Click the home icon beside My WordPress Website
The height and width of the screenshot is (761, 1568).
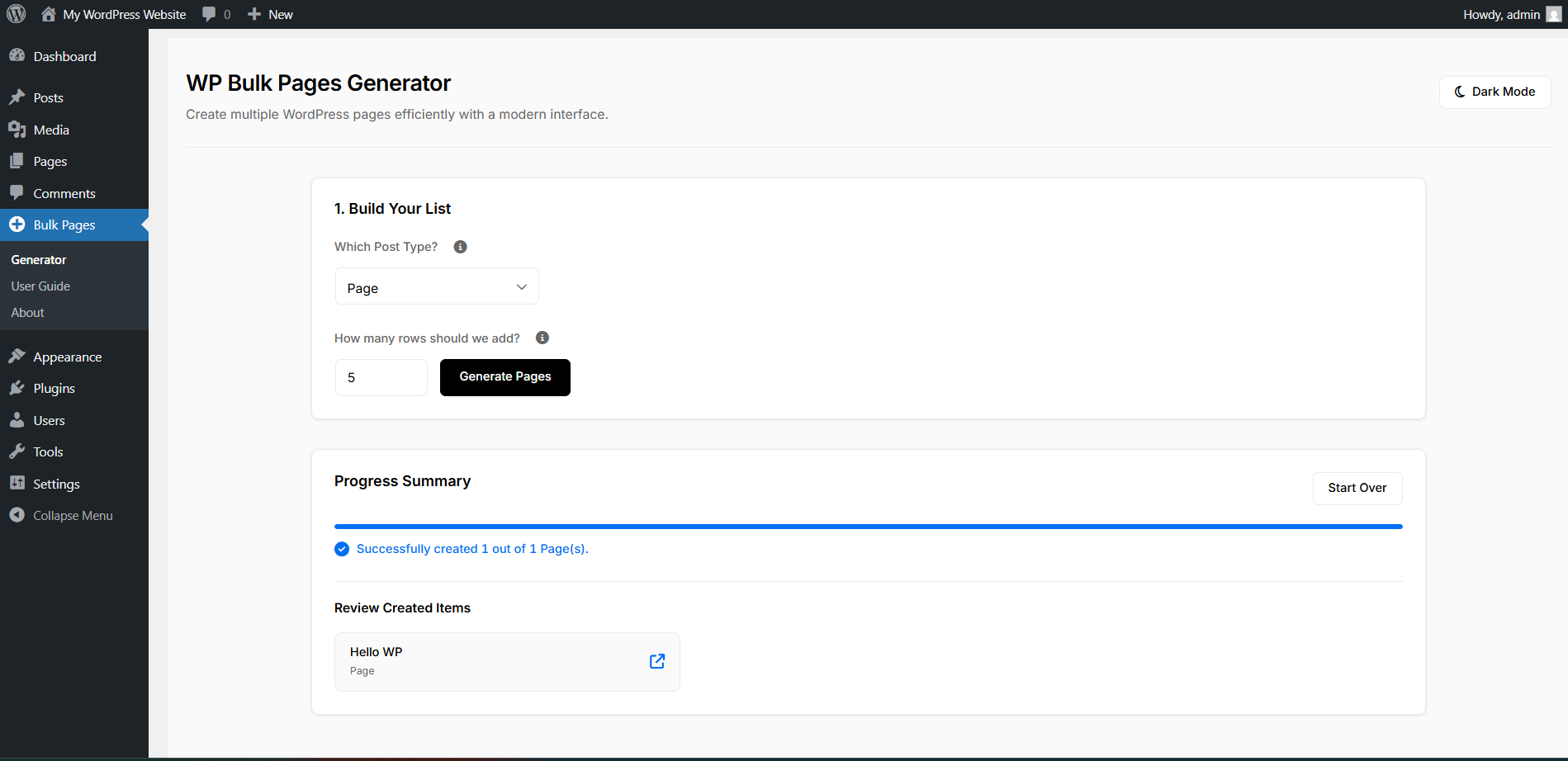[49, 14]
